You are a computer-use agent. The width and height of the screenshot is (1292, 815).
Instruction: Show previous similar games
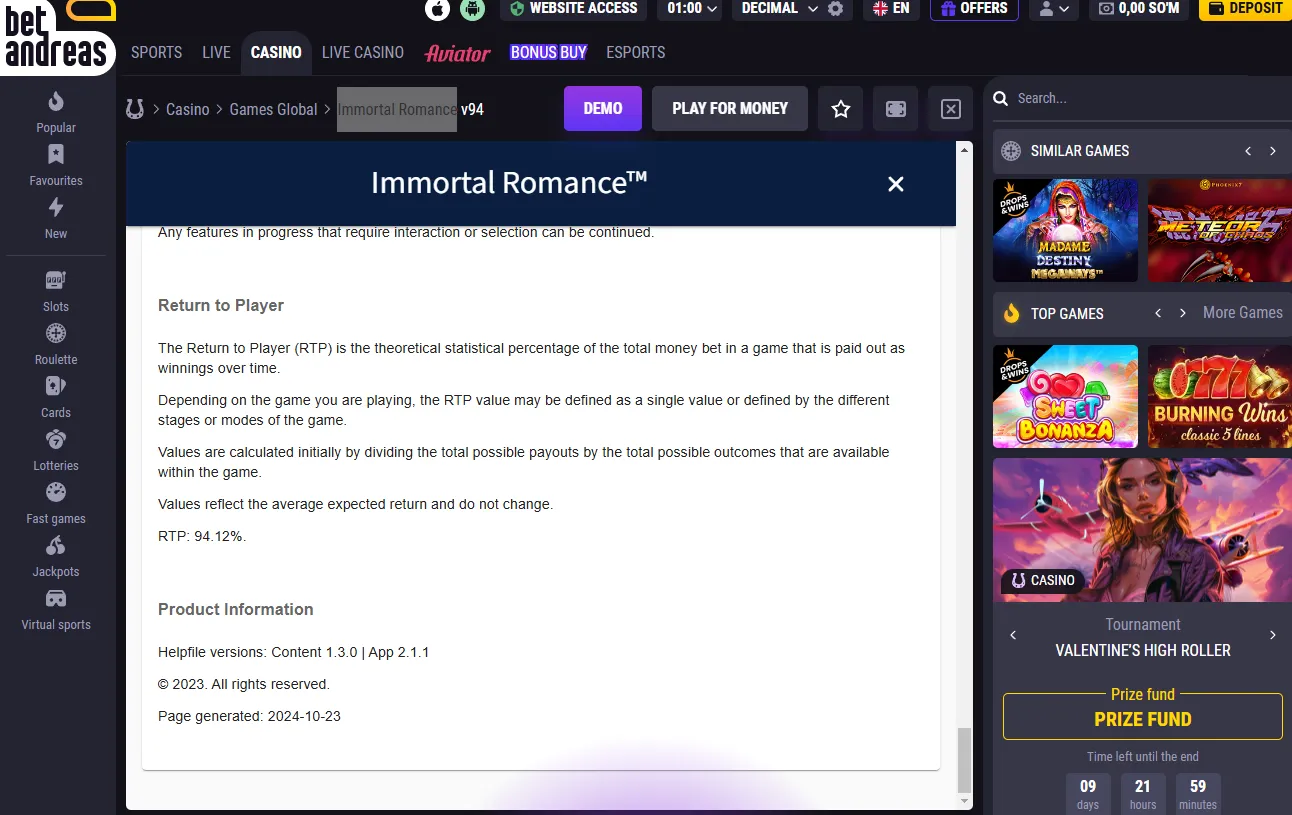click(x=1248, y=151)
